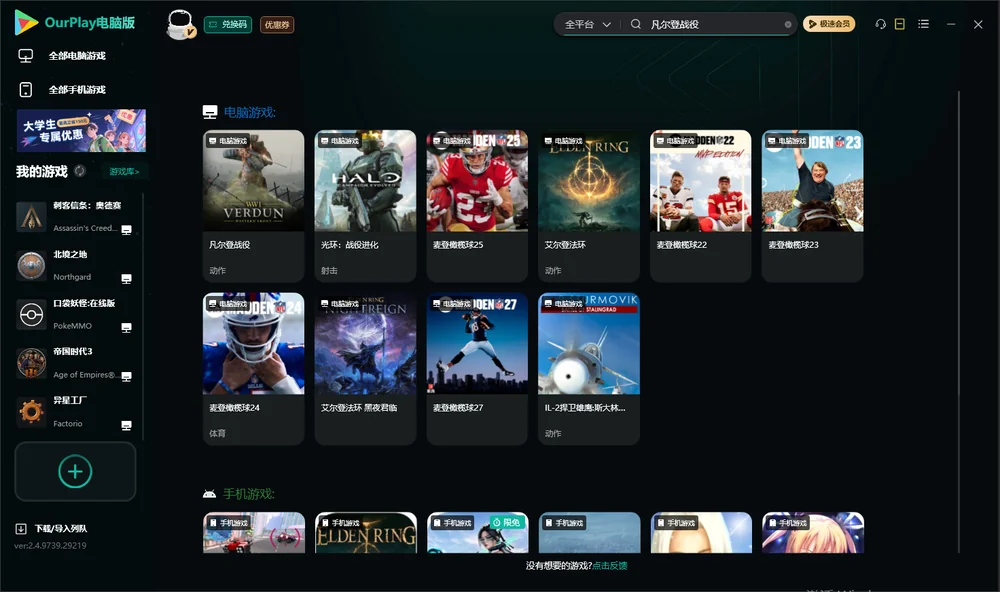Open the main menu list icon

(923, 24)
